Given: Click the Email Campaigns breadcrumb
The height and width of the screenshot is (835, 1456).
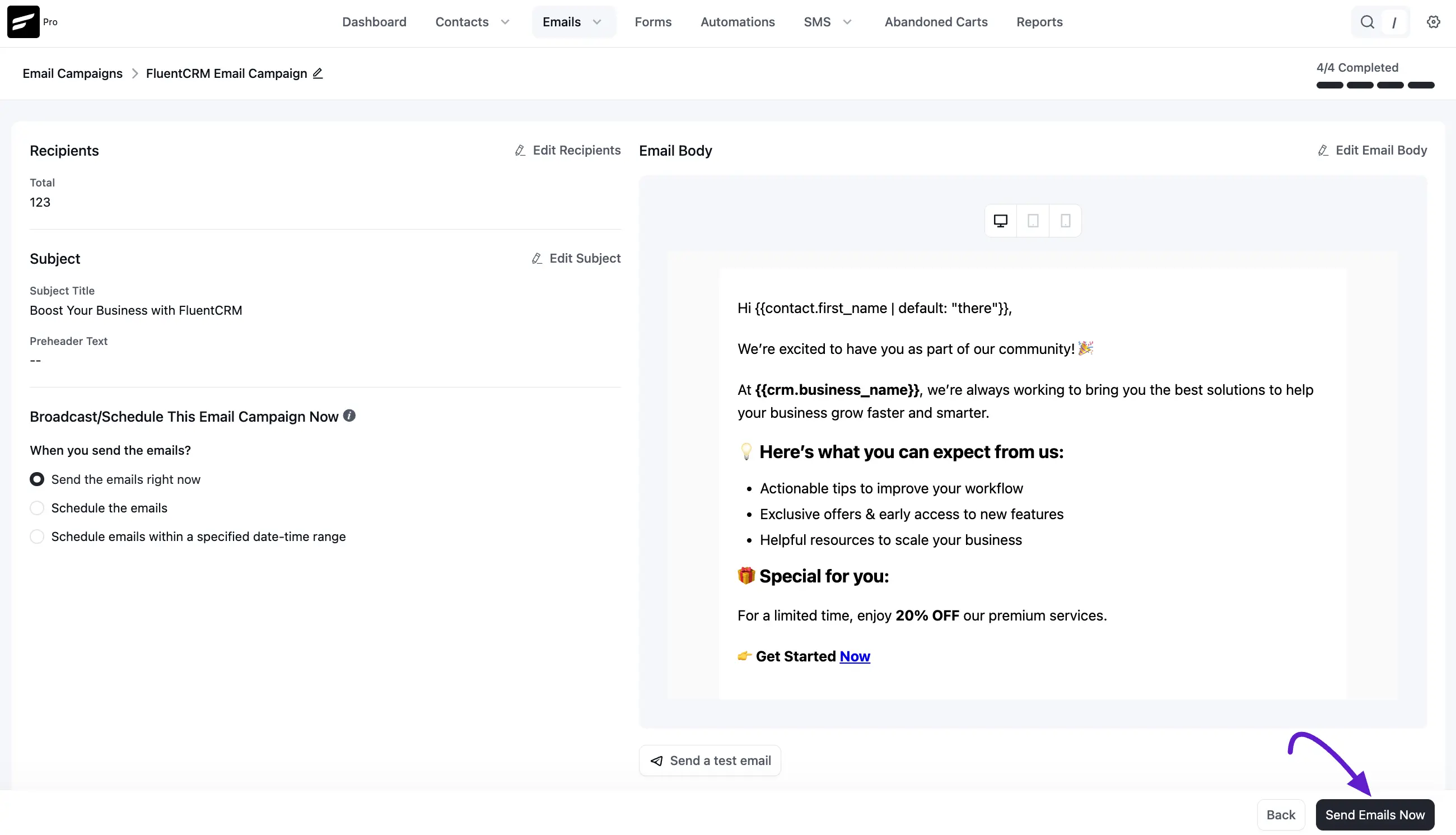Looking at the screenshot, I should tap(72, 73).
